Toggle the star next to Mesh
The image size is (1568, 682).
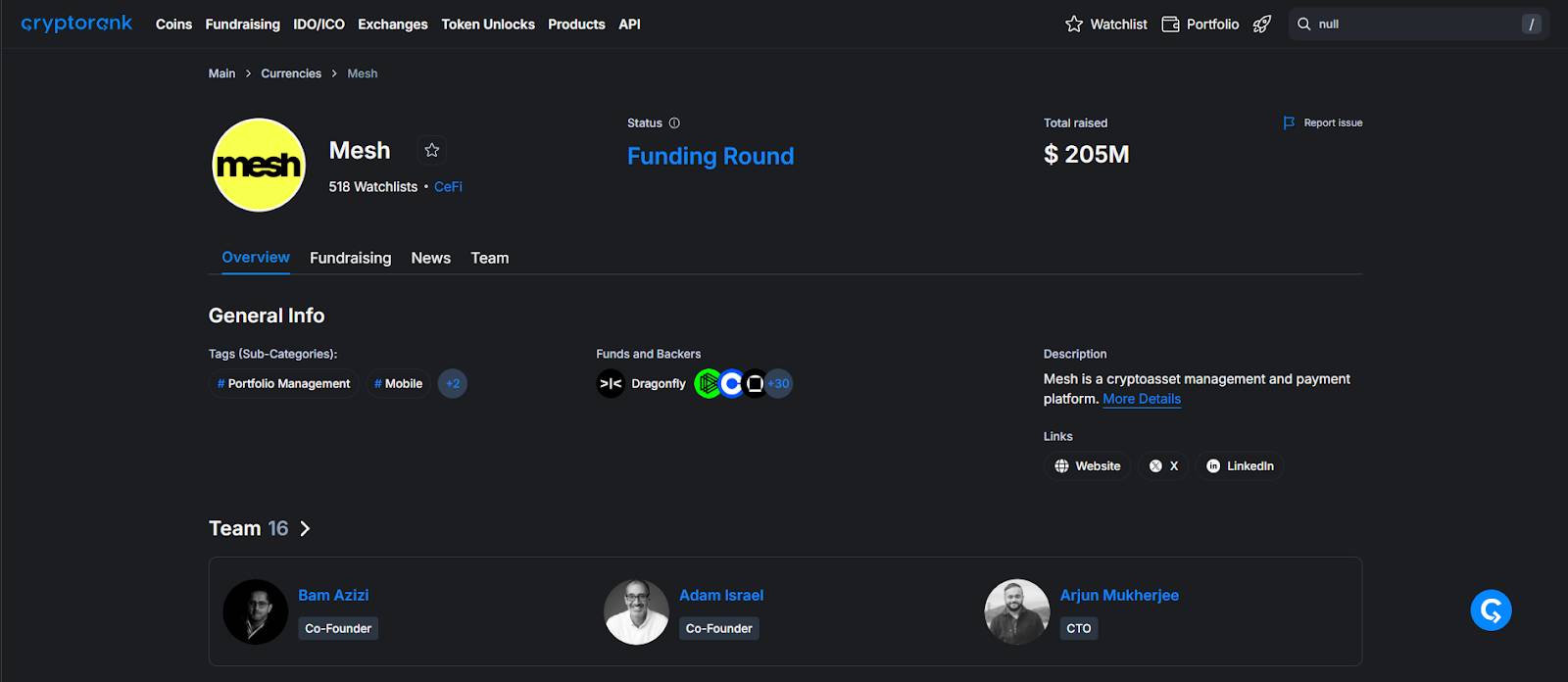click(x=431, y=150)
